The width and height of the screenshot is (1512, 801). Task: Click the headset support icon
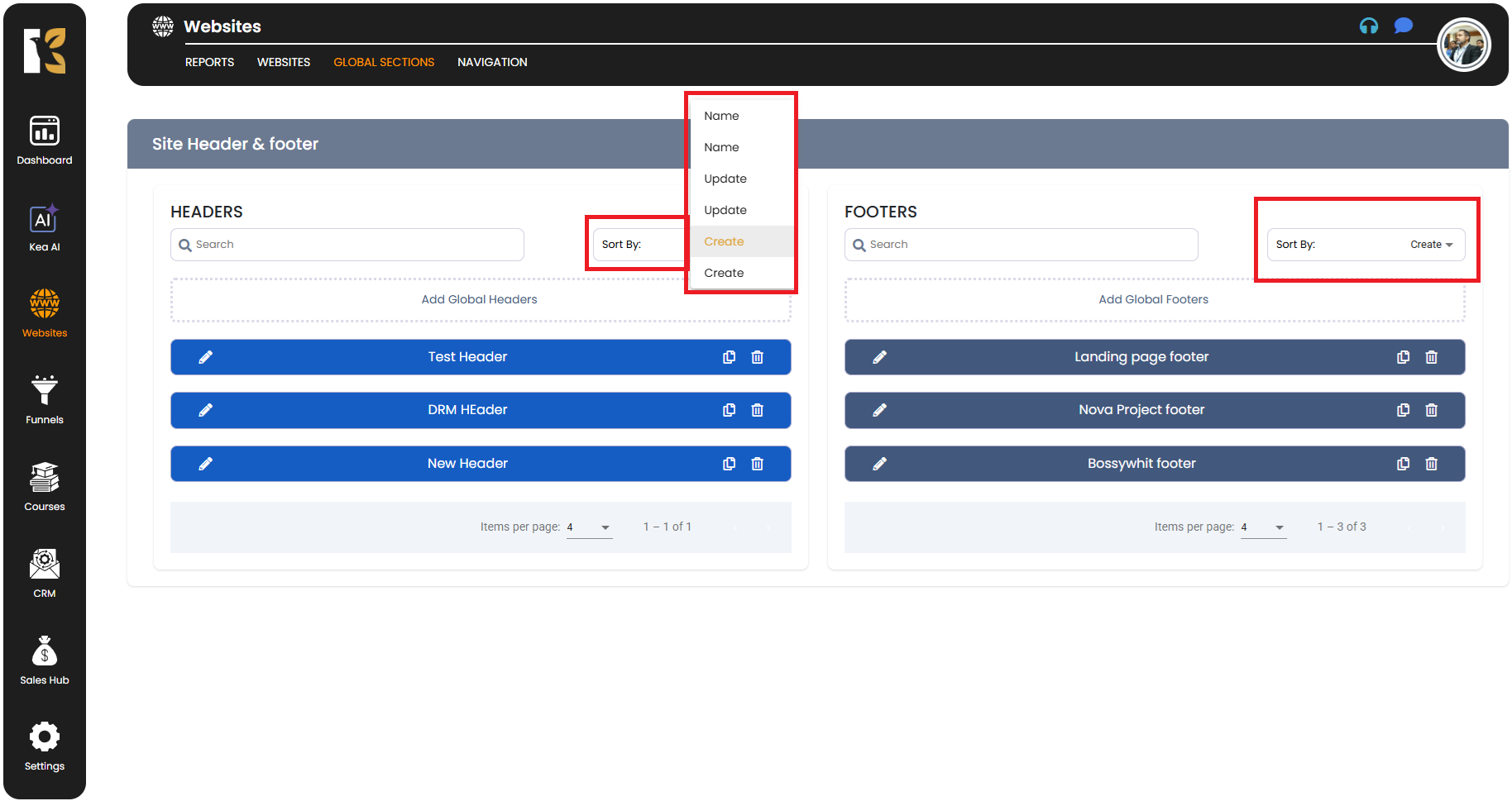[1369, 26]
